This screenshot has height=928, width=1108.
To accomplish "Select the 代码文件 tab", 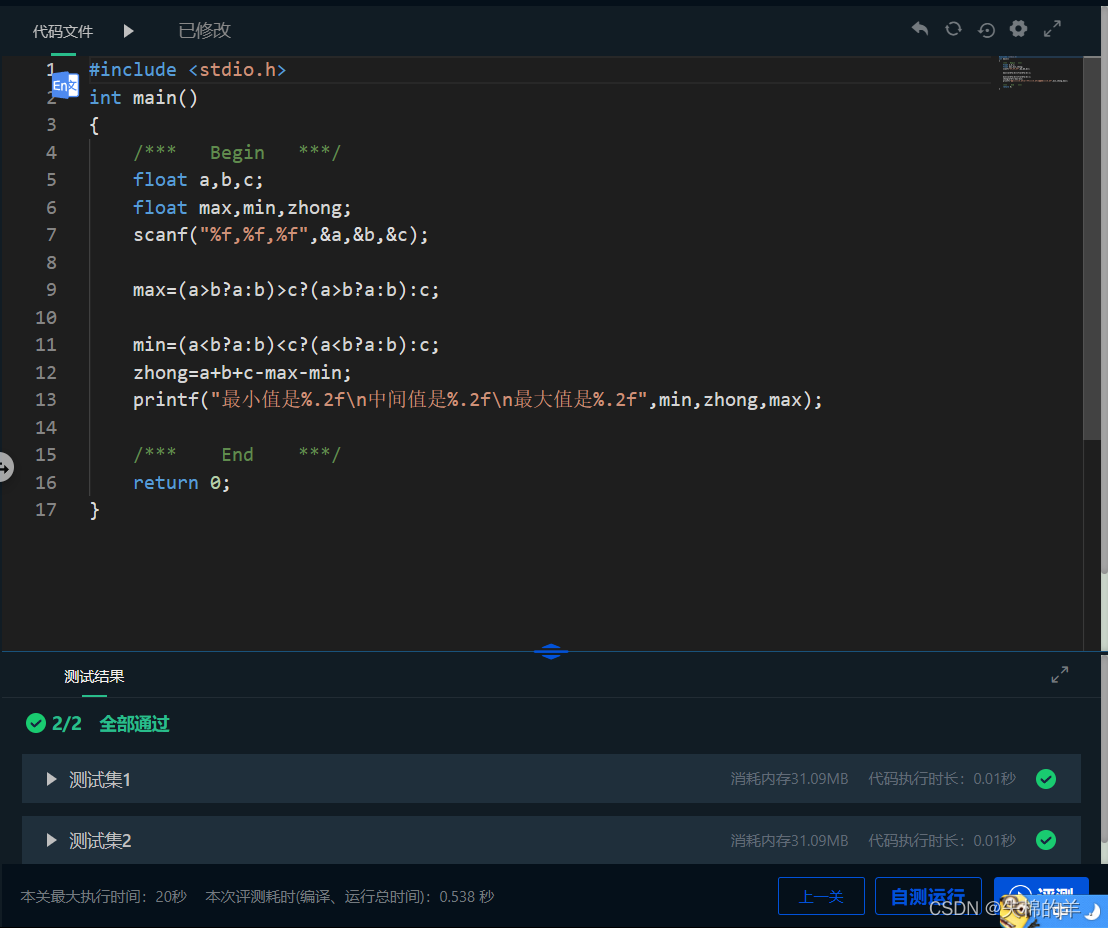I will tap(63, 31).
